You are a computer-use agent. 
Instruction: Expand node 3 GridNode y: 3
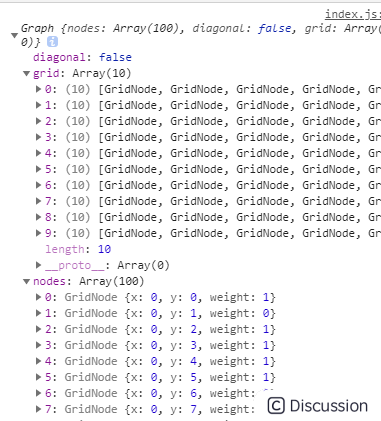click(39, 345)
